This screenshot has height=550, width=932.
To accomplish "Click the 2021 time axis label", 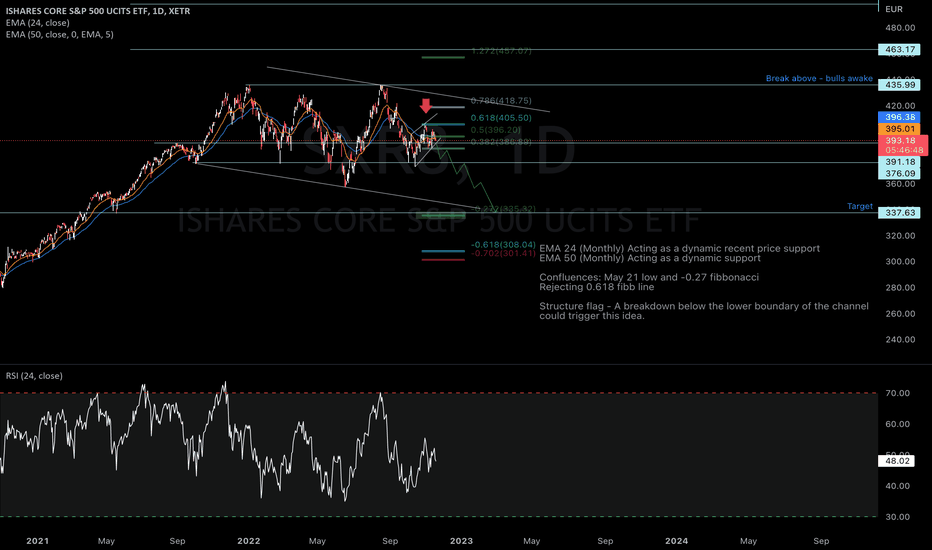I will click(x=37, y=540).
